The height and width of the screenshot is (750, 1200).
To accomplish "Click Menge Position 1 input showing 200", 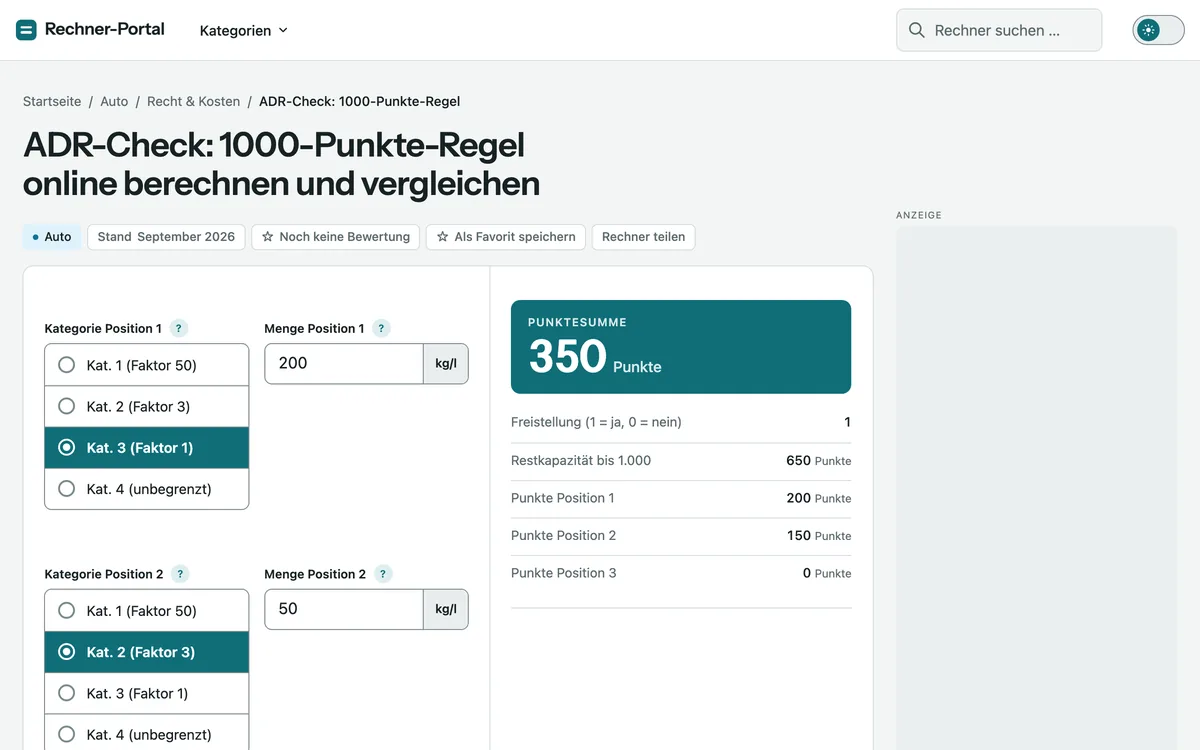I will (344, 364).
